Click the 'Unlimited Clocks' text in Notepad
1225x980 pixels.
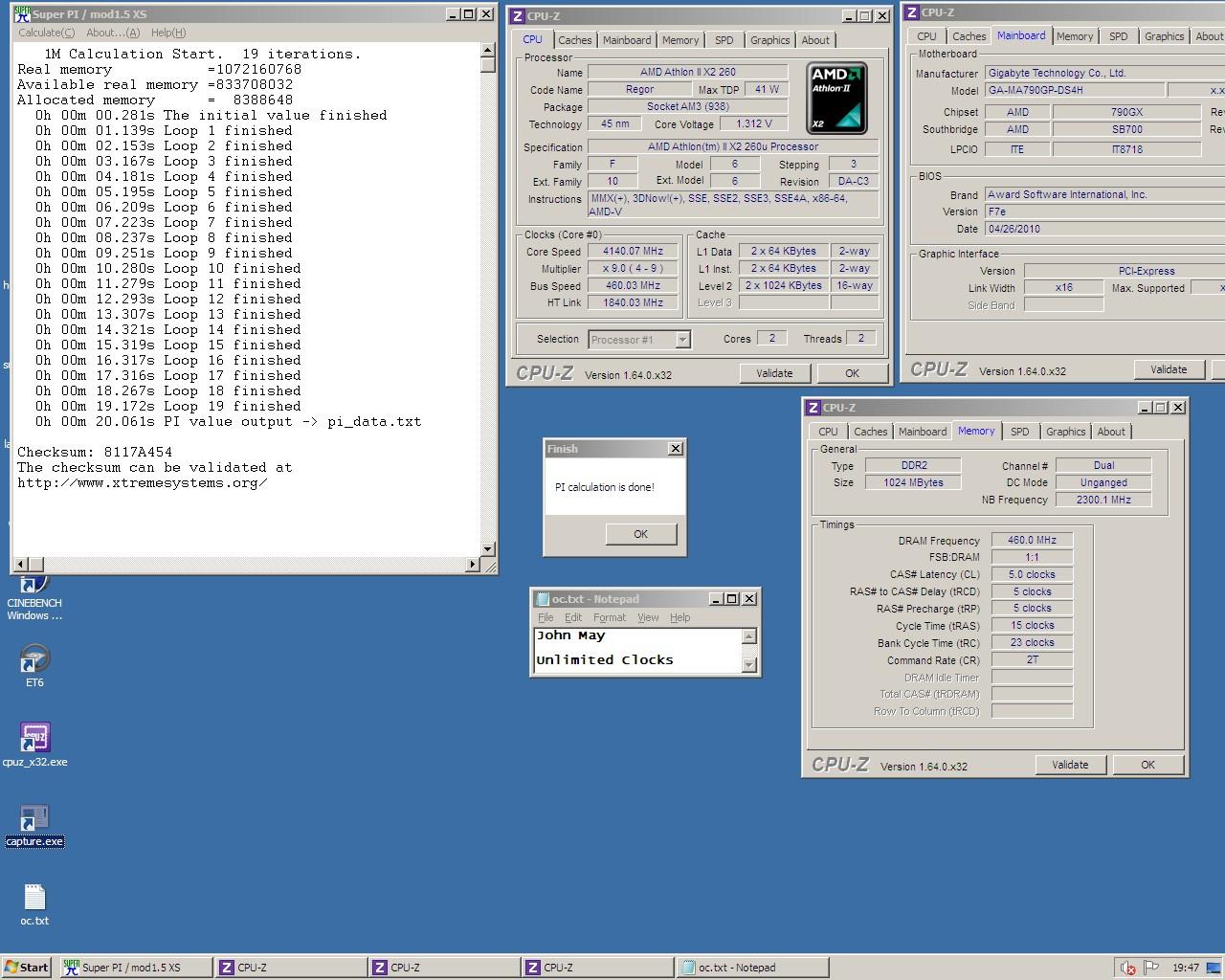coord(605,660)
